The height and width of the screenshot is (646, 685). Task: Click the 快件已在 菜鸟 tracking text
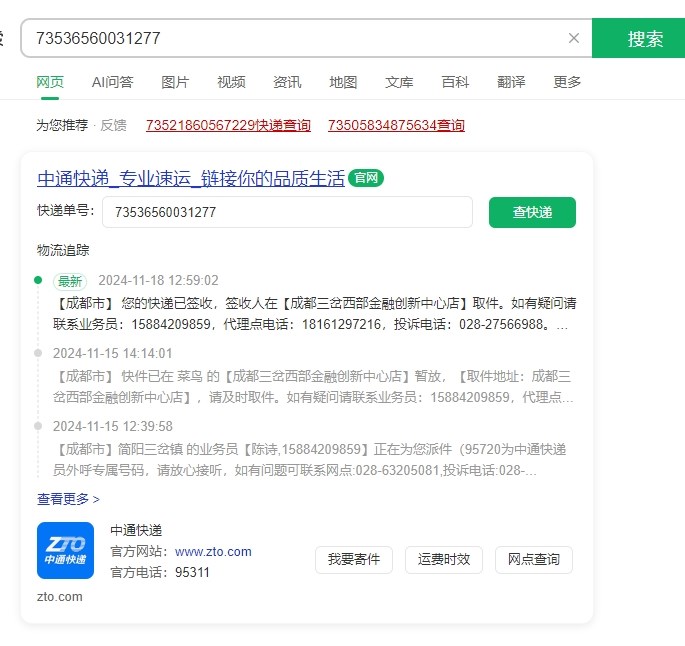point(313,387)
